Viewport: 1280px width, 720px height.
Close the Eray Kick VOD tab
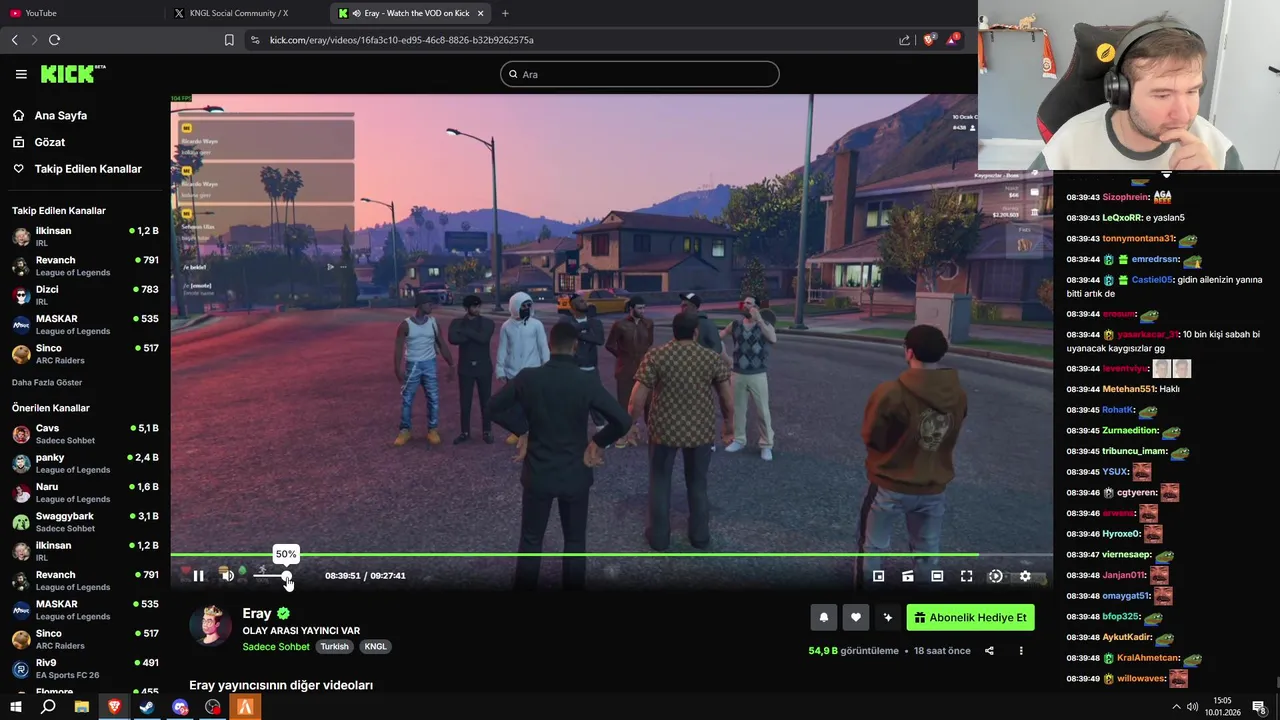pyautogui.click(x=481, y=13)
